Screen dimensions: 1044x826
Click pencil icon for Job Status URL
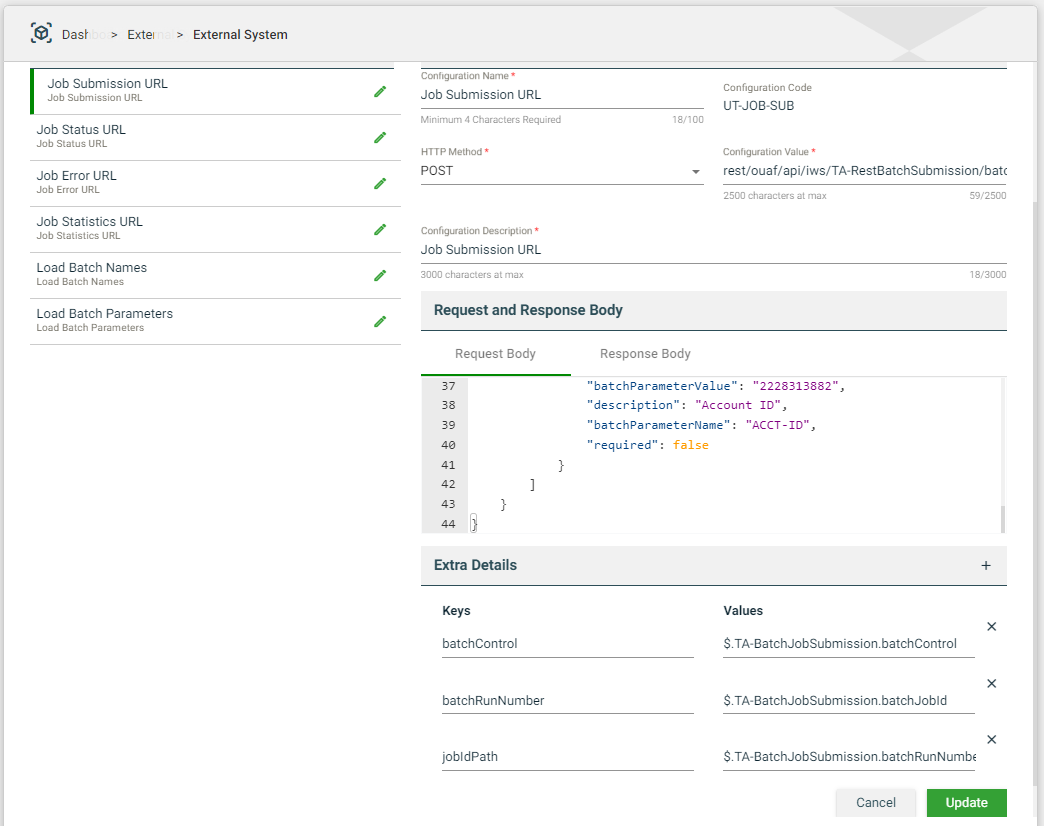(x=380, y=137)
